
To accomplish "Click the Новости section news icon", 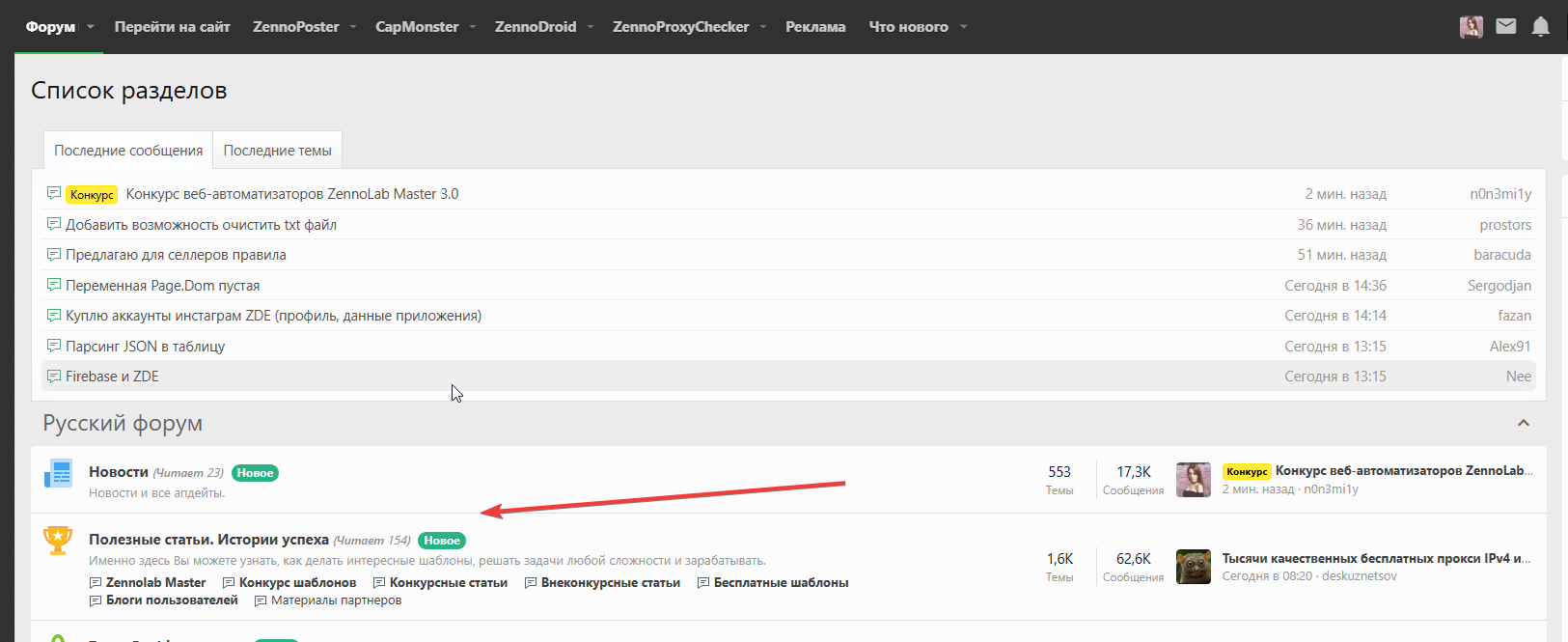I will (x=58, y=474).
